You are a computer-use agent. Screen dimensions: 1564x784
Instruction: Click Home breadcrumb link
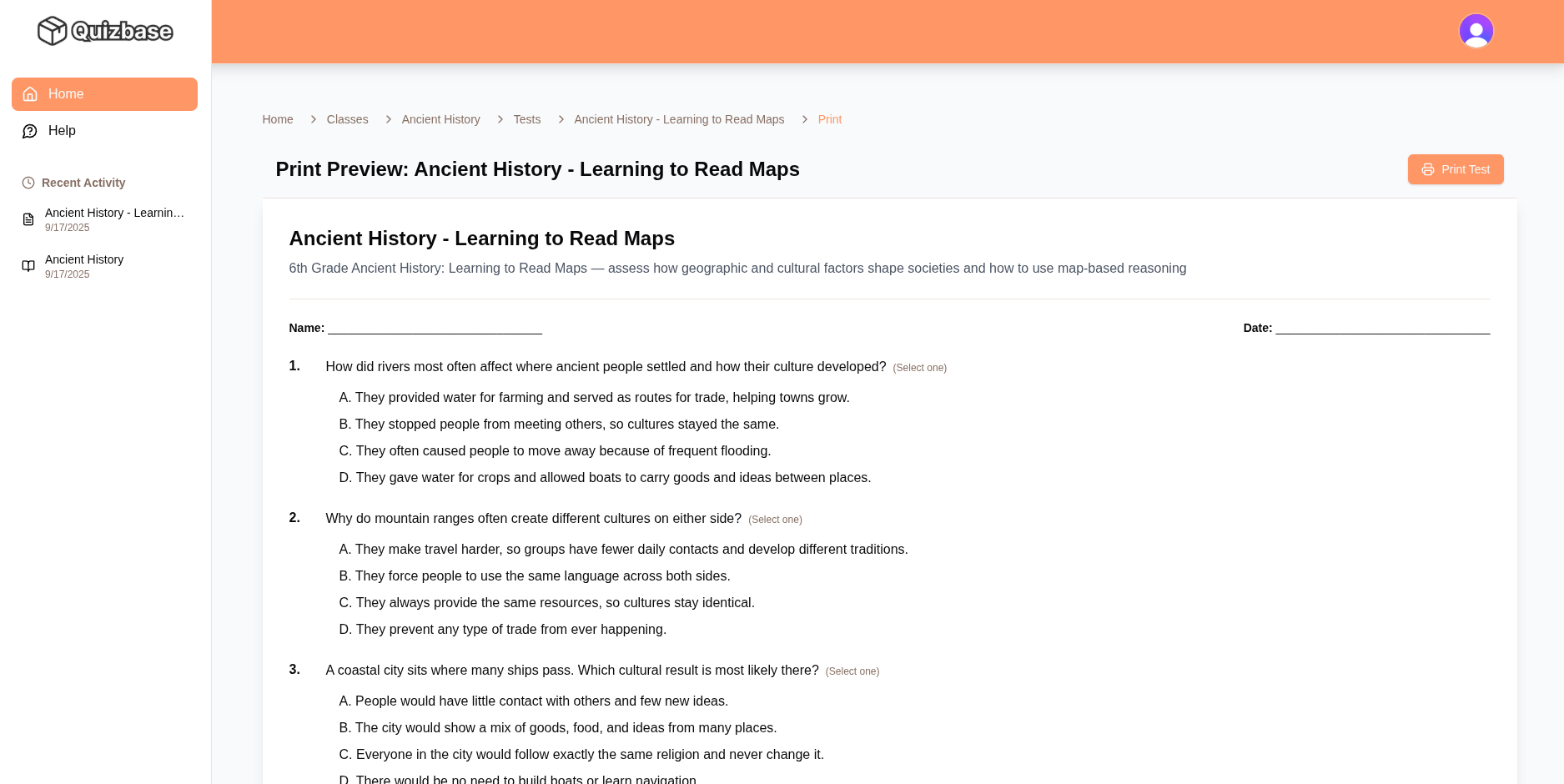[x=278, y=119]
